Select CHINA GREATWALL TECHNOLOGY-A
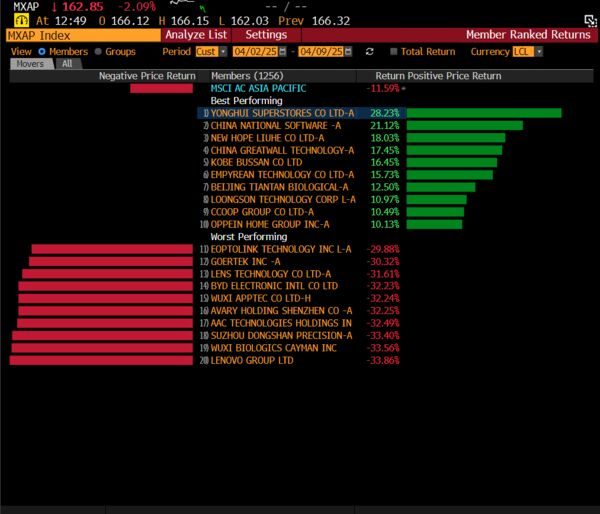 (x=282, y=150)
